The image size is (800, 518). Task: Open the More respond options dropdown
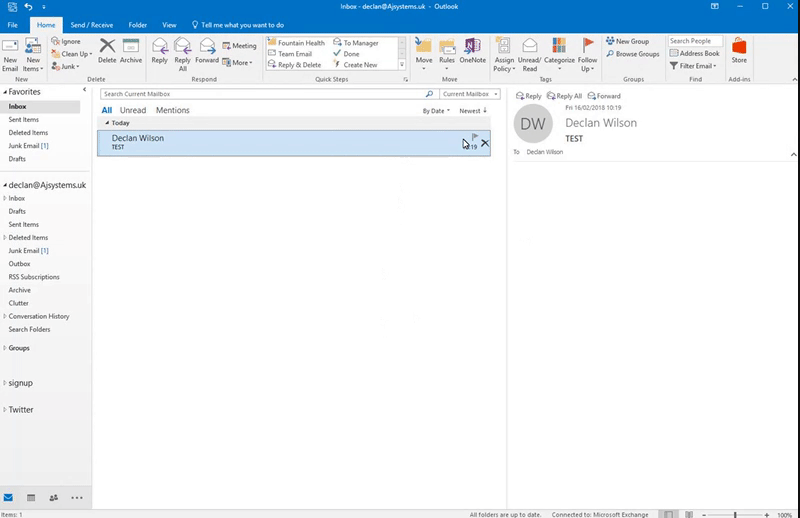(237, 62)
